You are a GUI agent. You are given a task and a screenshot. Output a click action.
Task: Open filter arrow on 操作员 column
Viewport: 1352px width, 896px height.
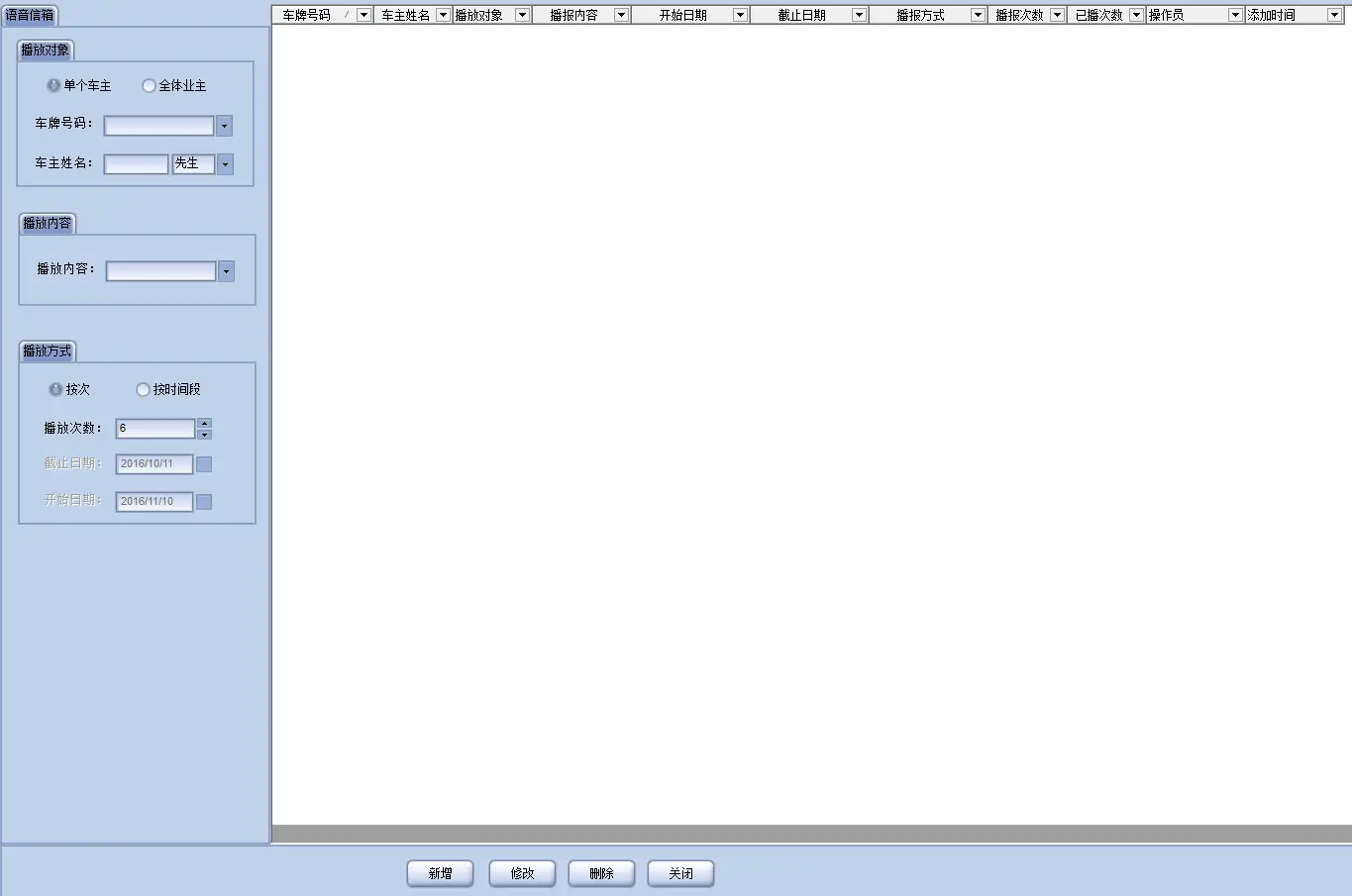[x=1235, y=15]
